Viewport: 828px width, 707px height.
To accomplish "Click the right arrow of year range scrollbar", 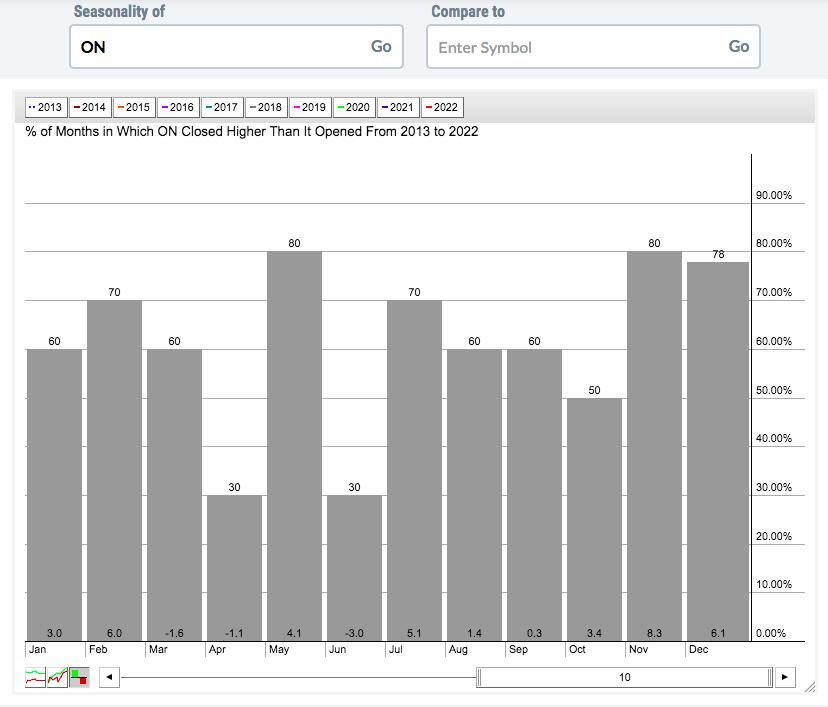I will coord(785,677).
